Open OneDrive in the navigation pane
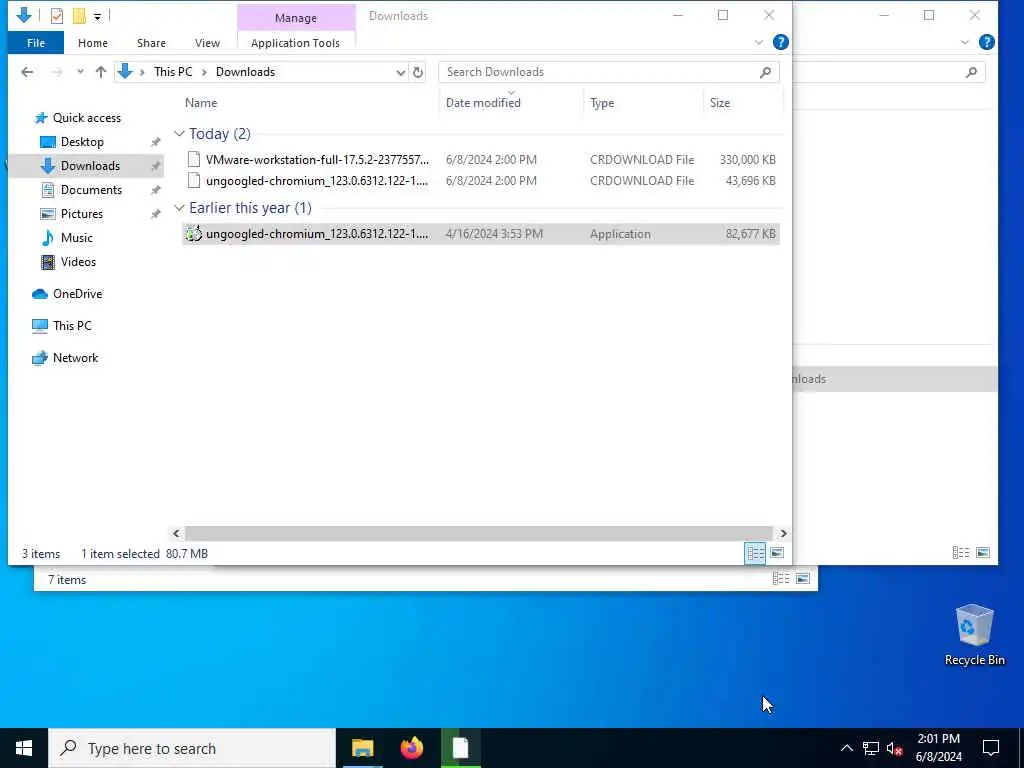Viewport: 1024px width, 768px height. click(77, 294)
